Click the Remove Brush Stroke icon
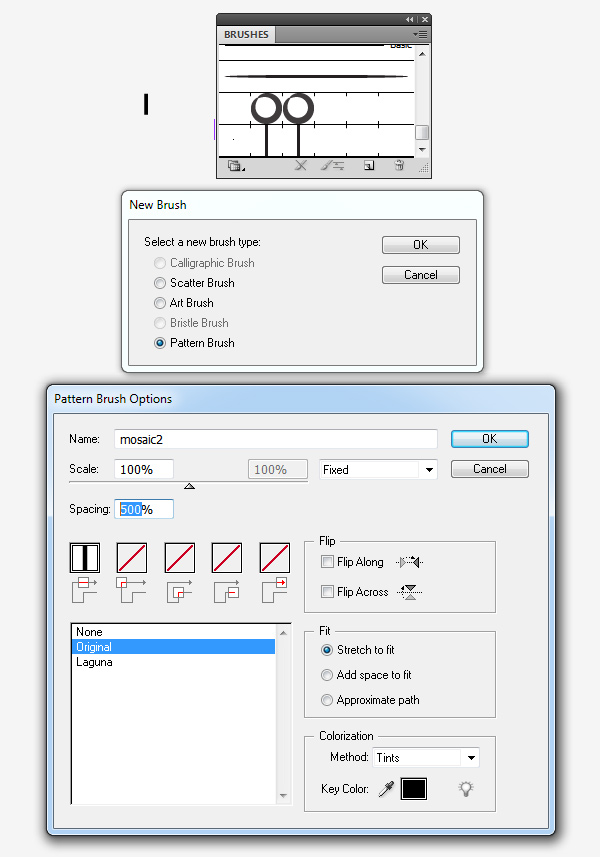This screenshot has width=600, height=857. pos(301,166)
